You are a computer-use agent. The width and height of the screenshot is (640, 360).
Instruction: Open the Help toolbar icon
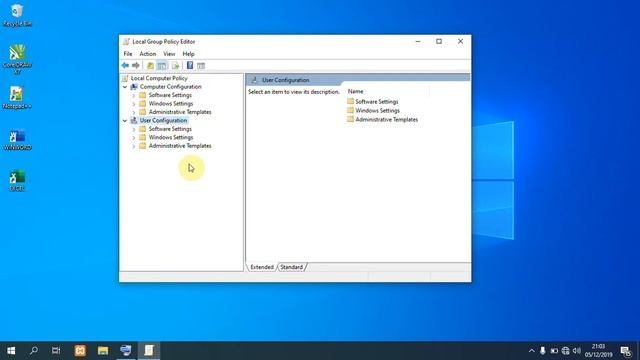click(x=190, y=65)
